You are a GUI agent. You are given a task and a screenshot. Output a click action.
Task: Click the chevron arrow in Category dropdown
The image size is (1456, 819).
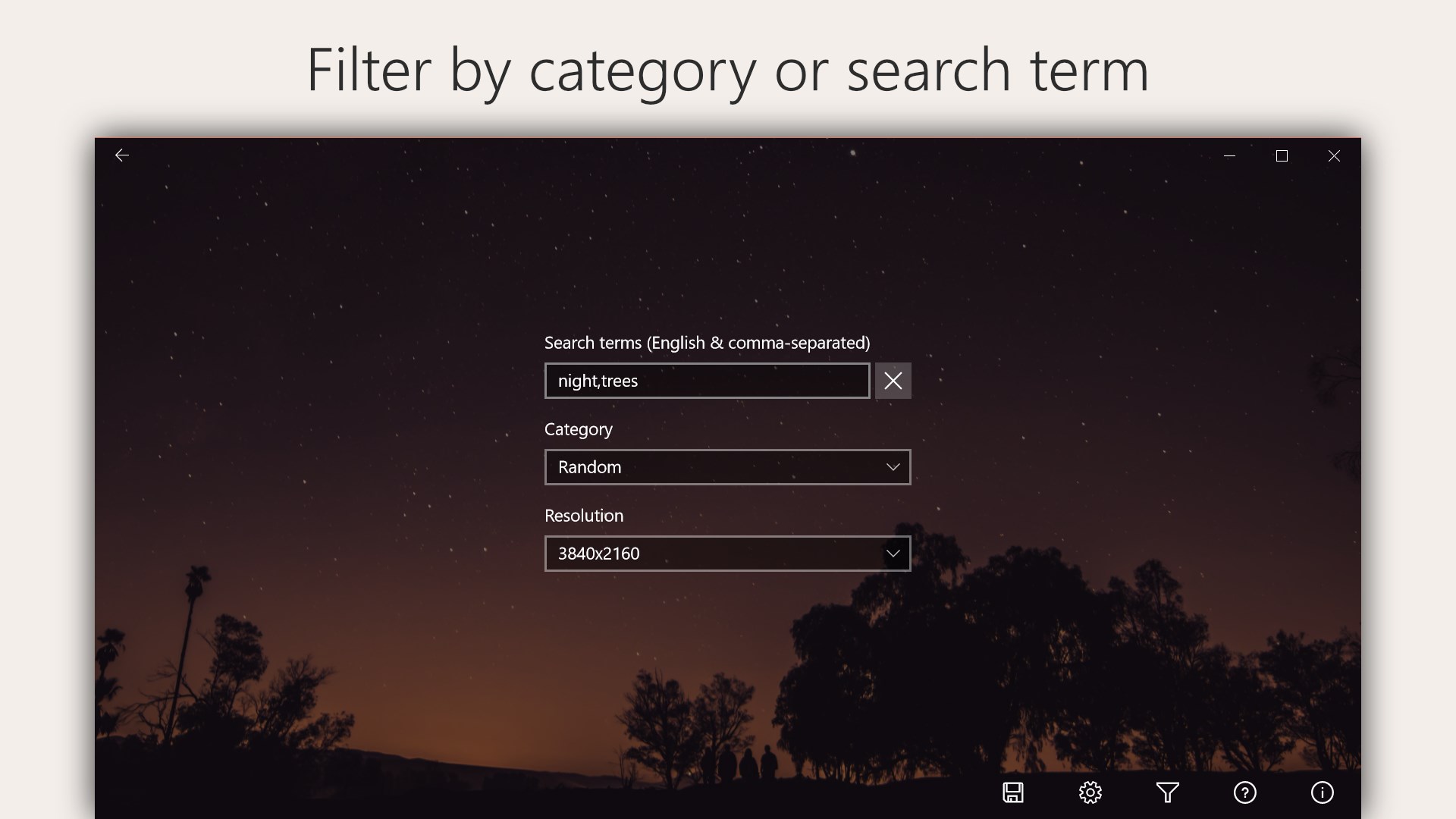[x=893, y=467]
